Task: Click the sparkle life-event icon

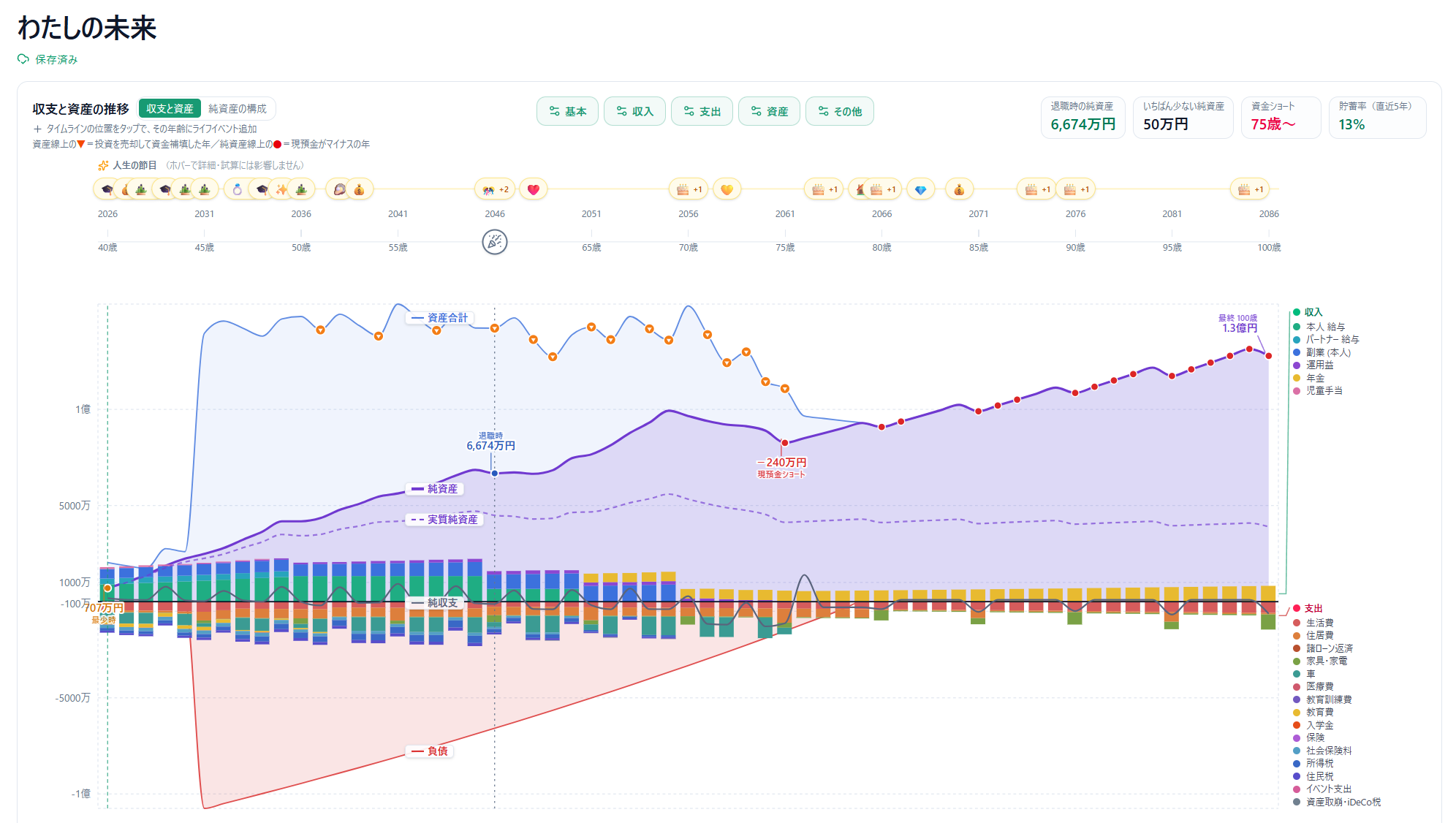Action: [x=282, y=189]
